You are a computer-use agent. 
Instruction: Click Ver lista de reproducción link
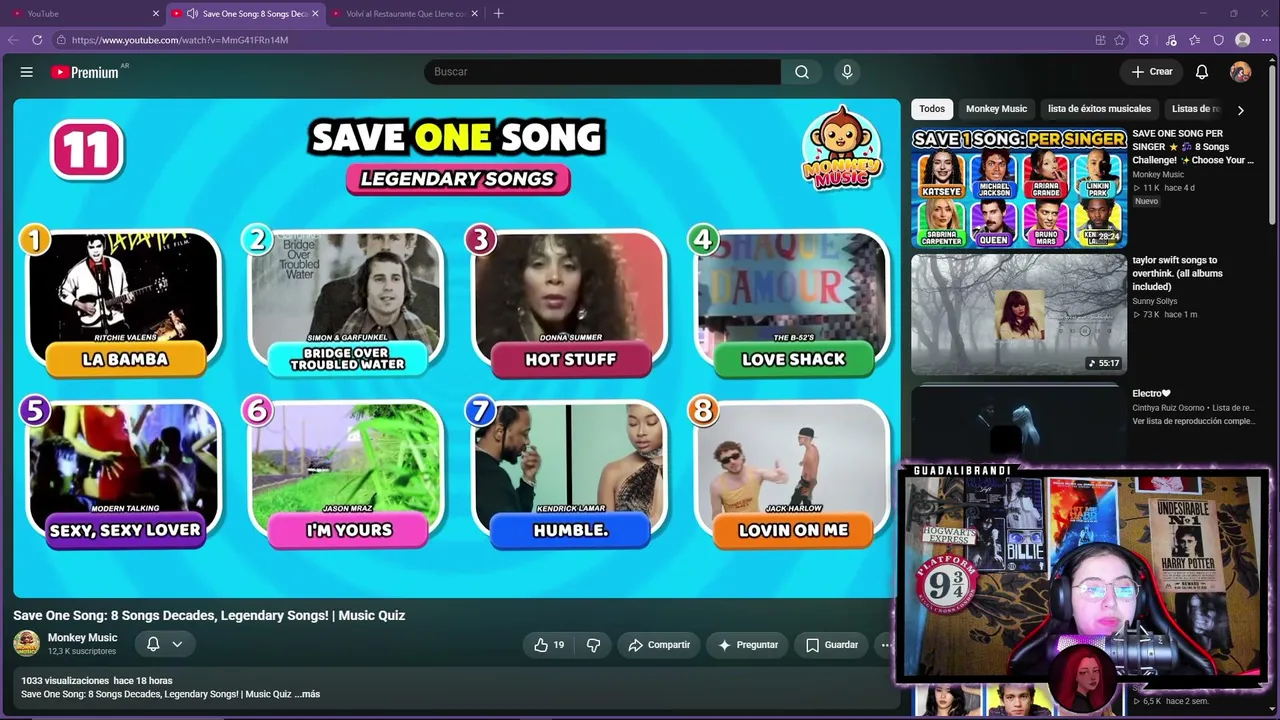click(x=1193, y=422)
